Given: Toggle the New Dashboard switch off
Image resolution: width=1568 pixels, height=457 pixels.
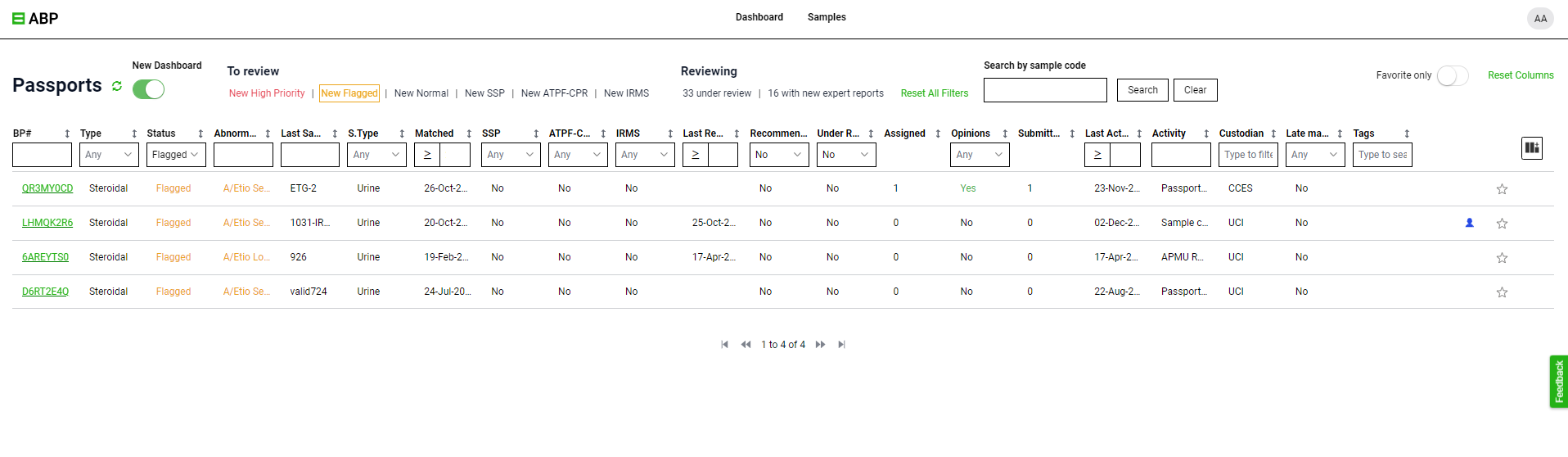Looking at the screenshot, I should 149,89.
